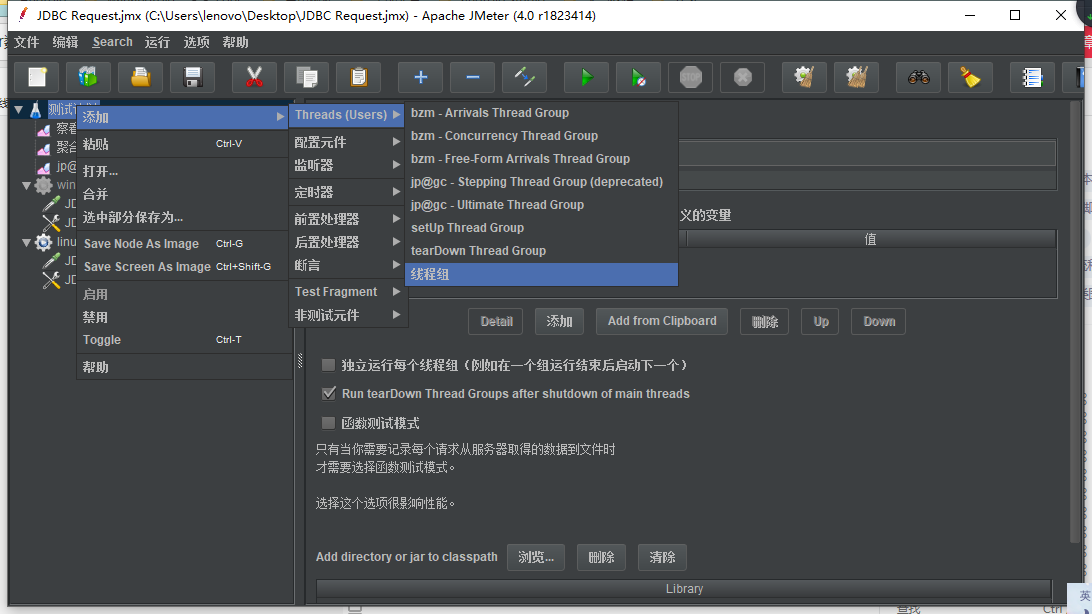Expand the 后置处理器 submenu

click(x=347, y=242)
